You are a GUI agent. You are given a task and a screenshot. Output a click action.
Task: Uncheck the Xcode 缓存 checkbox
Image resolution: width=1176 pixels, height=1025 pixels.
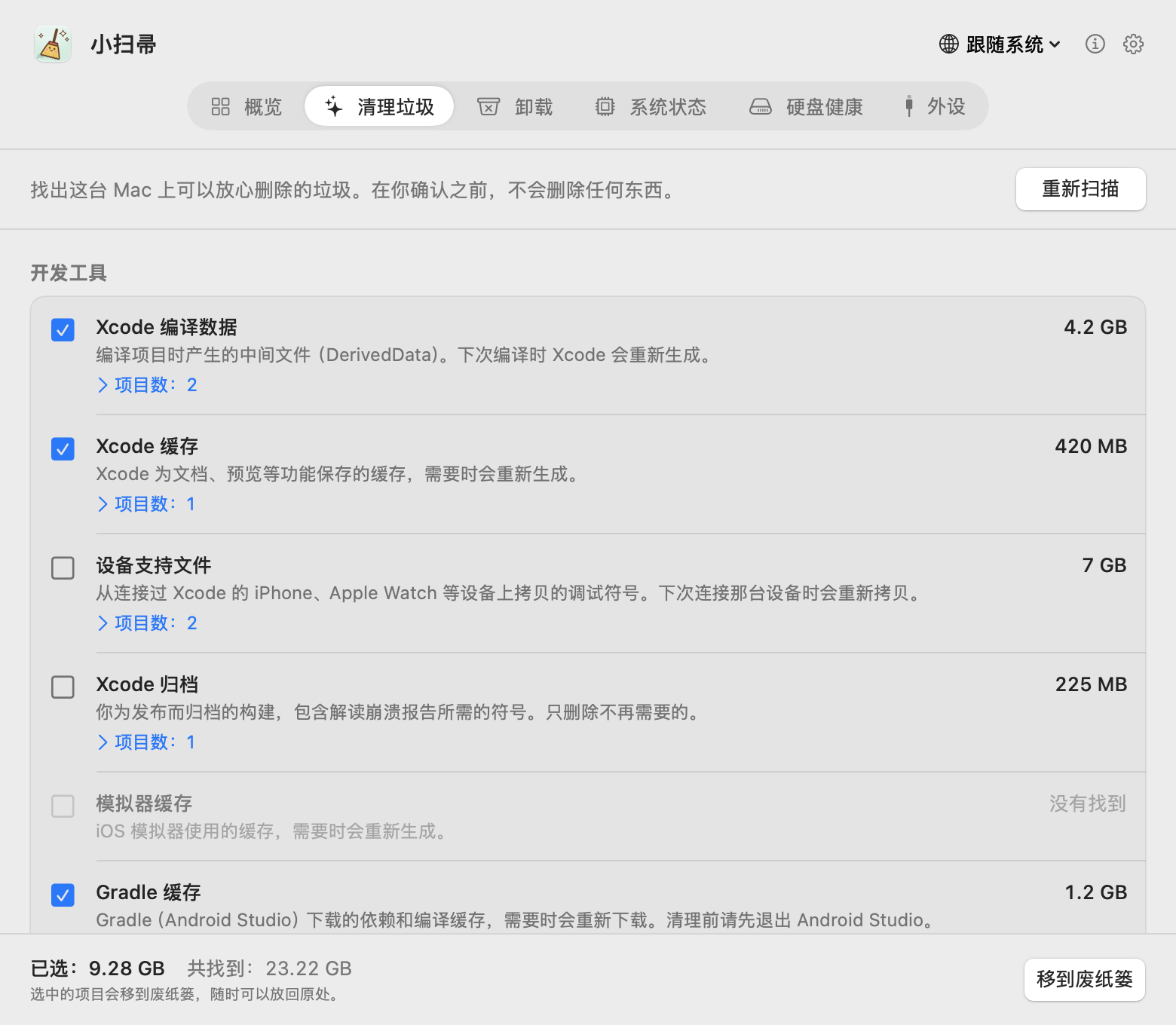[x=63, y=449]
